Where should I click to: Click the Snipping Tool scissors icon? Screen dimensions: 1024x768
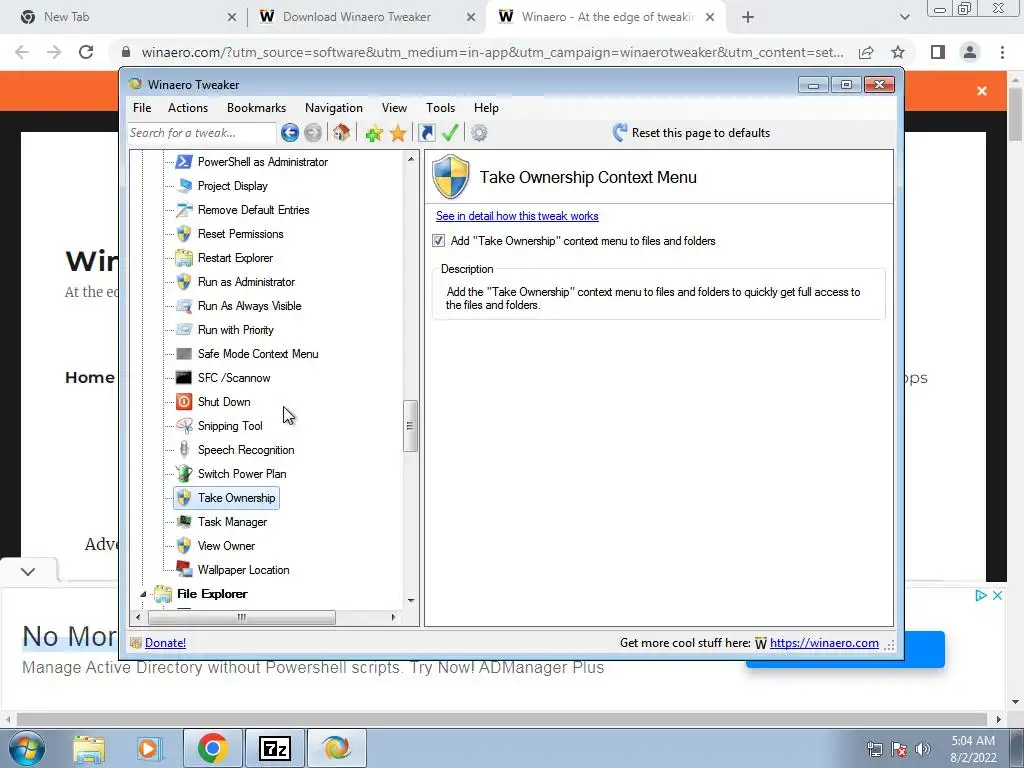(184, 426)
